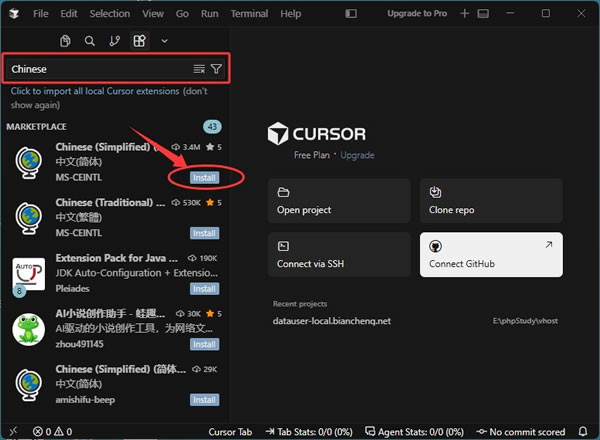Open Extension Pack for Java title
The image size is (600, 440).
pos(117,258)
